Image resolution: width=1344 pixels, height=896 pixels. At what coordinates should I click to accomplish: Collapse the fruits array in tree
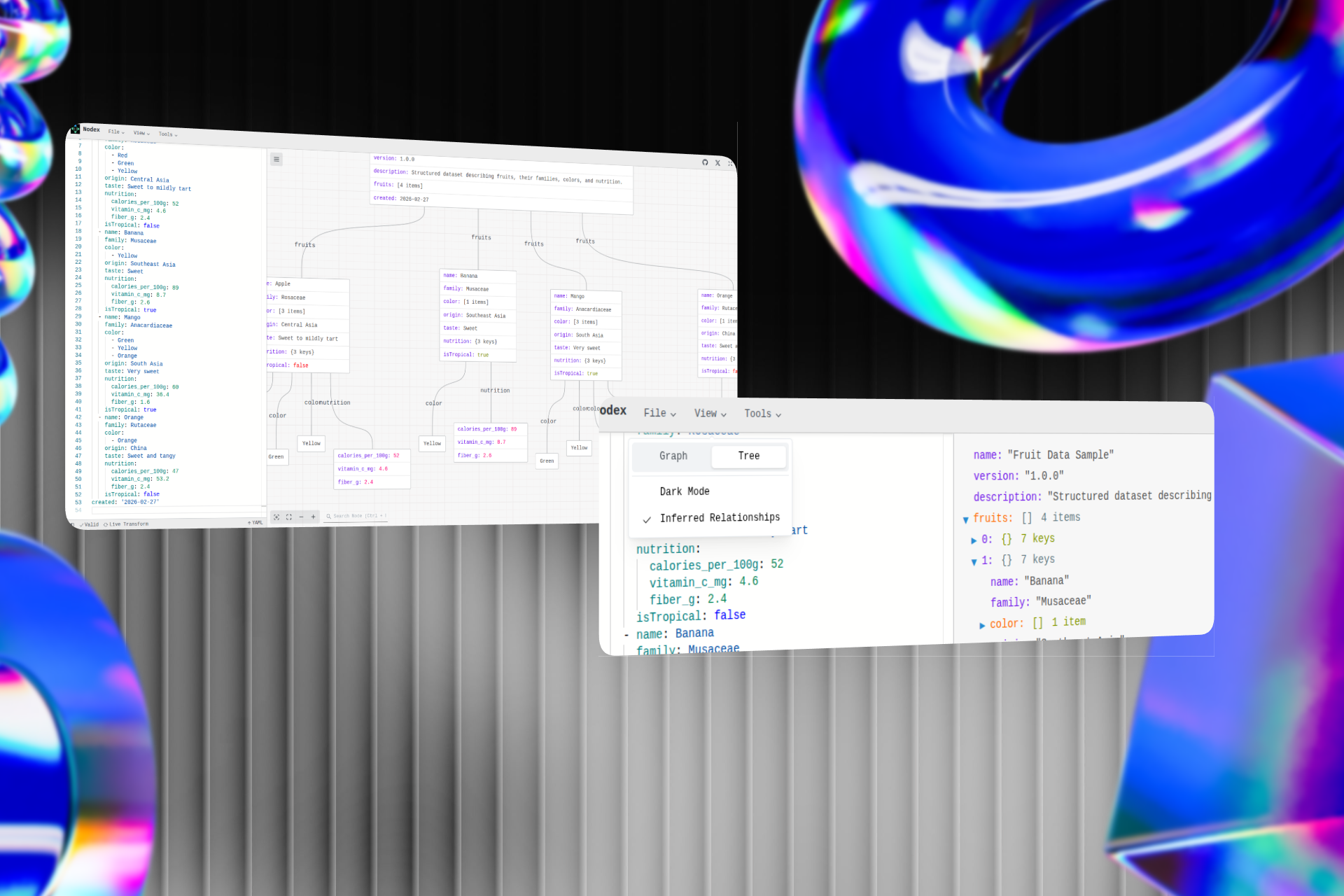pyautogui.click(x=966, y=519)
